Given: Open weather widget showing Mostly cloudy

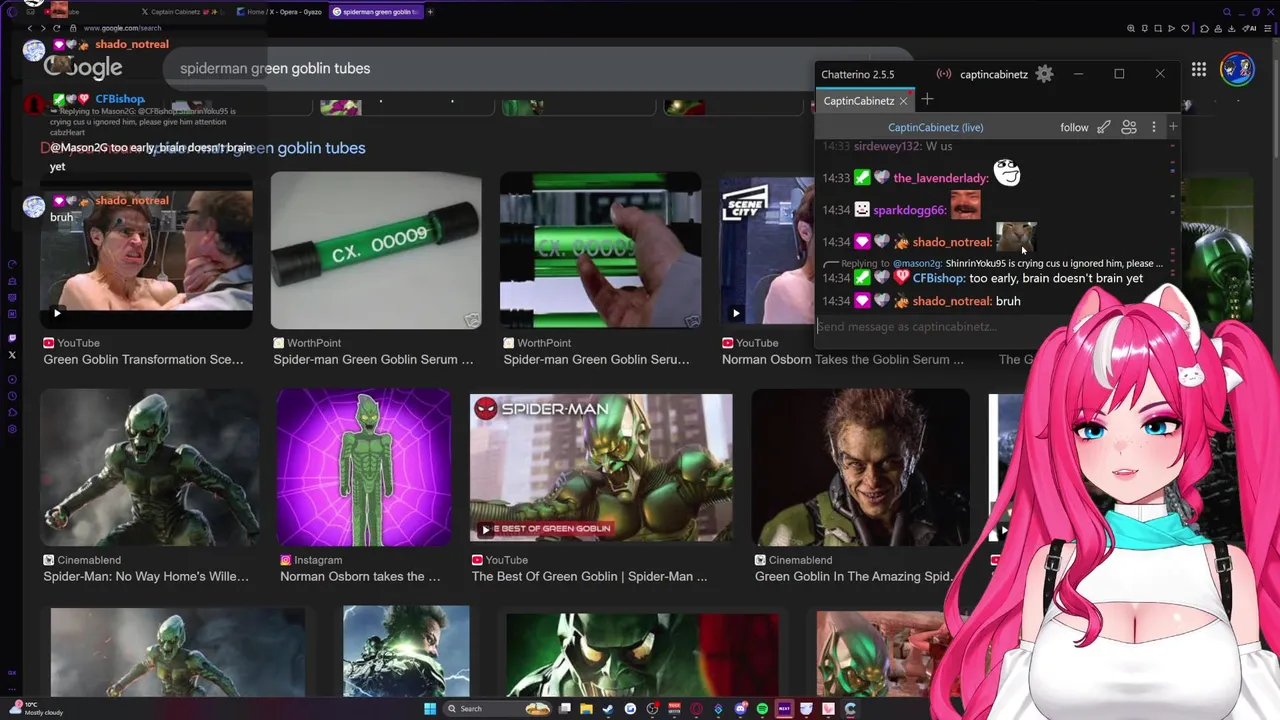Looking at the screenshot, I should click(x=35, y=708).
